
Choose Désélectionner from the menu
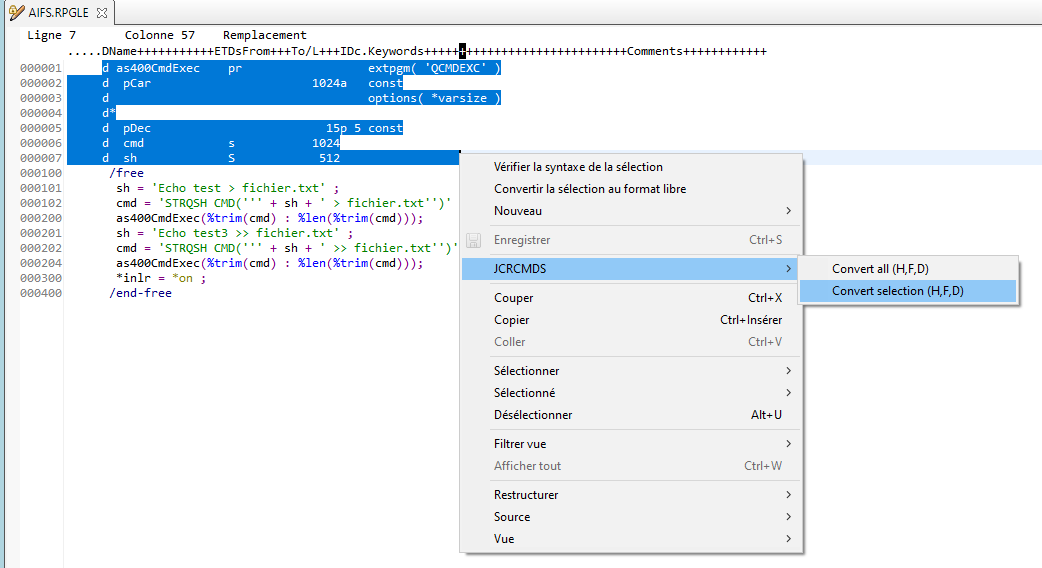[631, 415]
